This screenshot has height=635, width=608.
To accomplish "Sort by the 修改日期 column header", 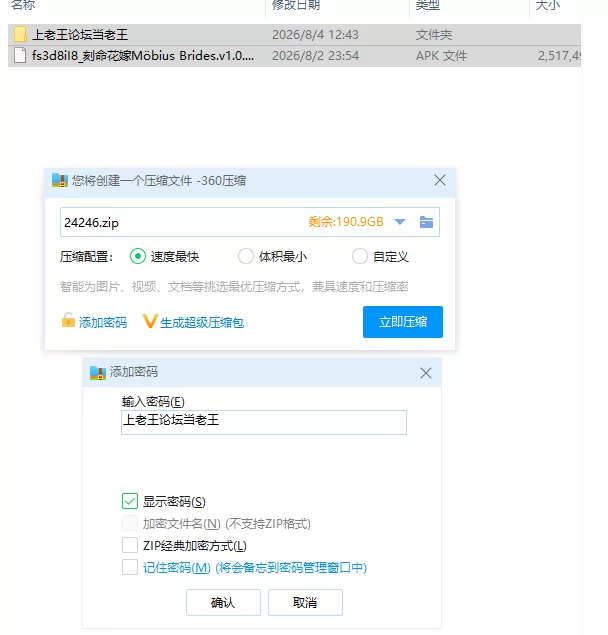I will pyautogui.click(x=296, y=5).
